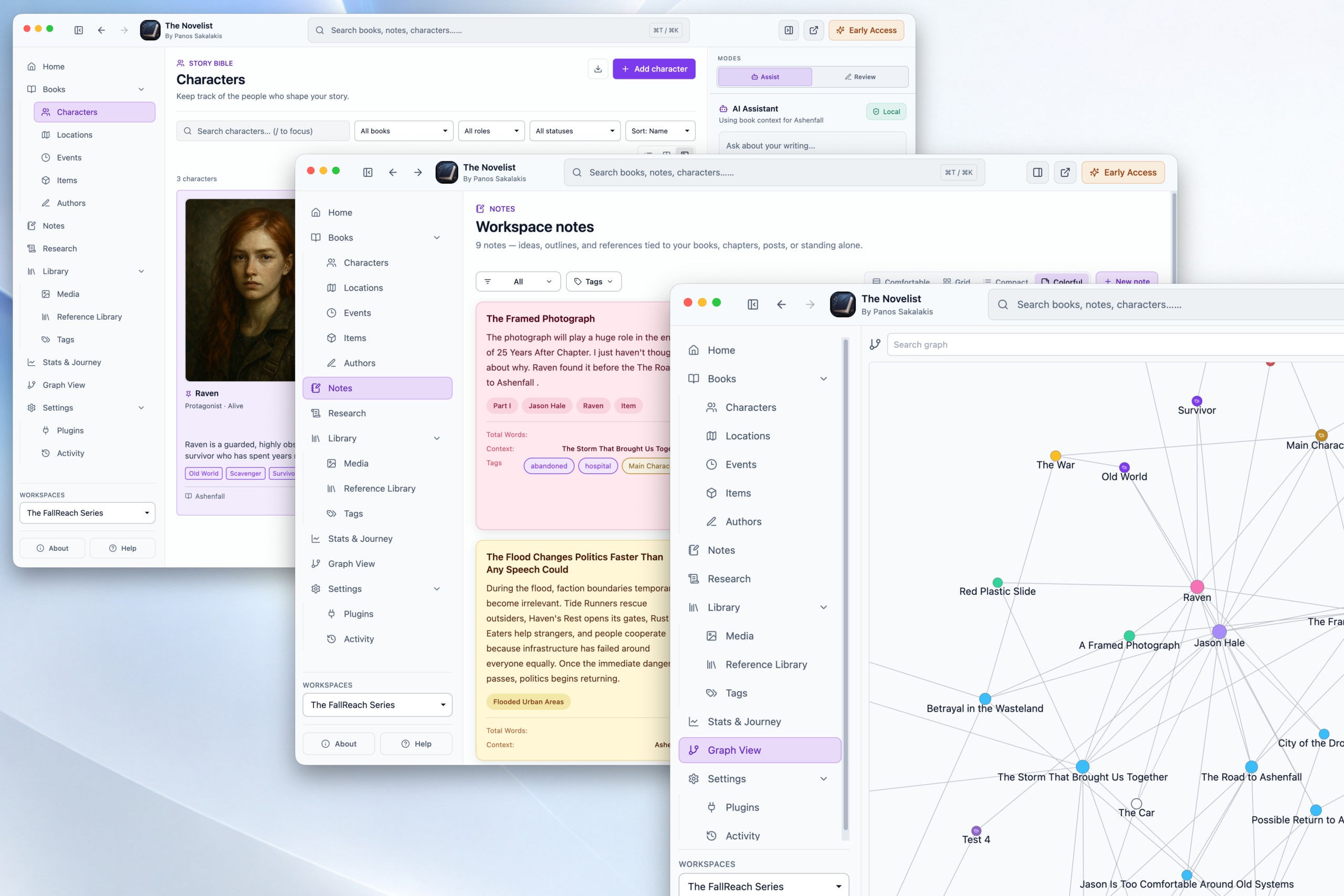Open Research in Notes window sidebar
Viewport: 1344px width, 896px height.
click(x=377, y=413)
